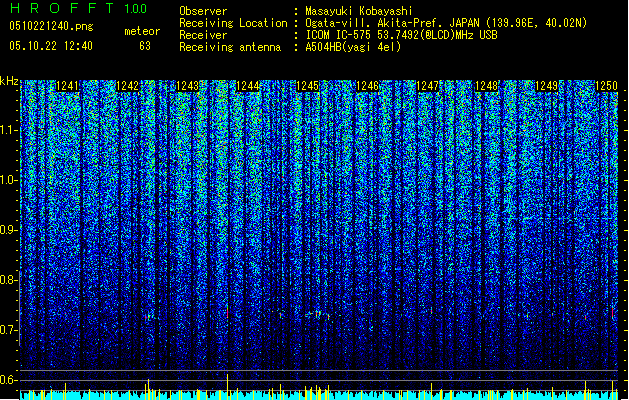Click the HROFFT 1.0.0 title text
629x400 pixels.
79,8
